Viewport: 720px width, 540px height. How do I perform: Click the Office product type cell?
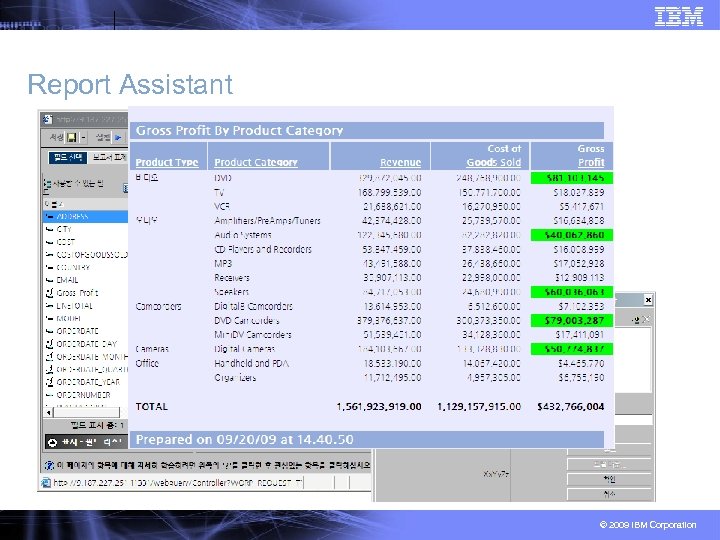[147, 363]
